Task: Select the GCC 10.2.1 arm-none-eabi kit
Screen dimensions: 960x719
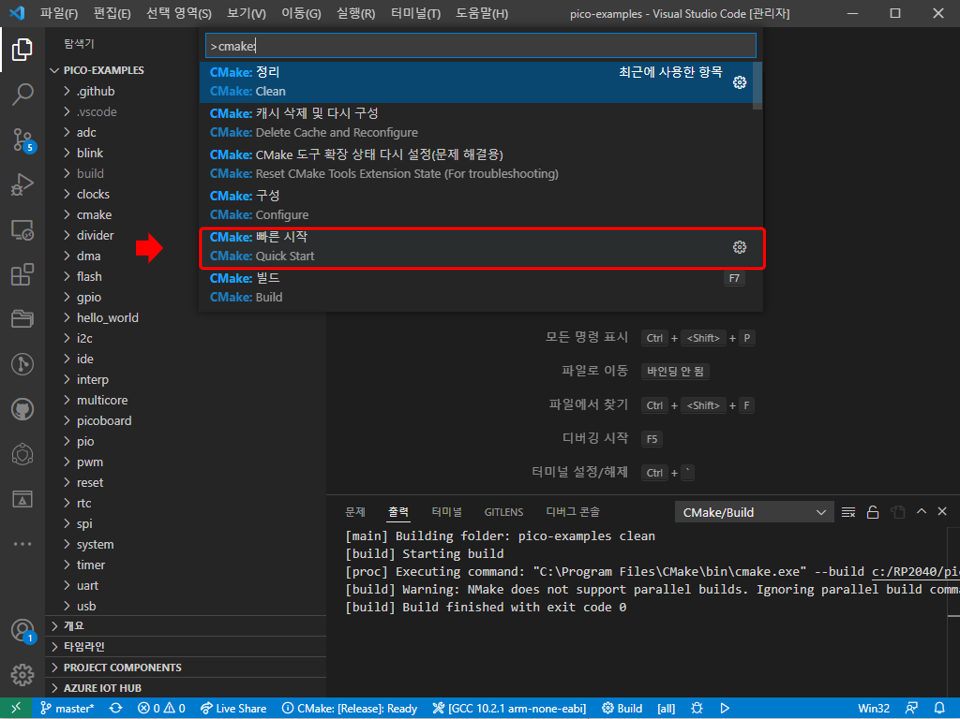Action: (x=509, y=708)
